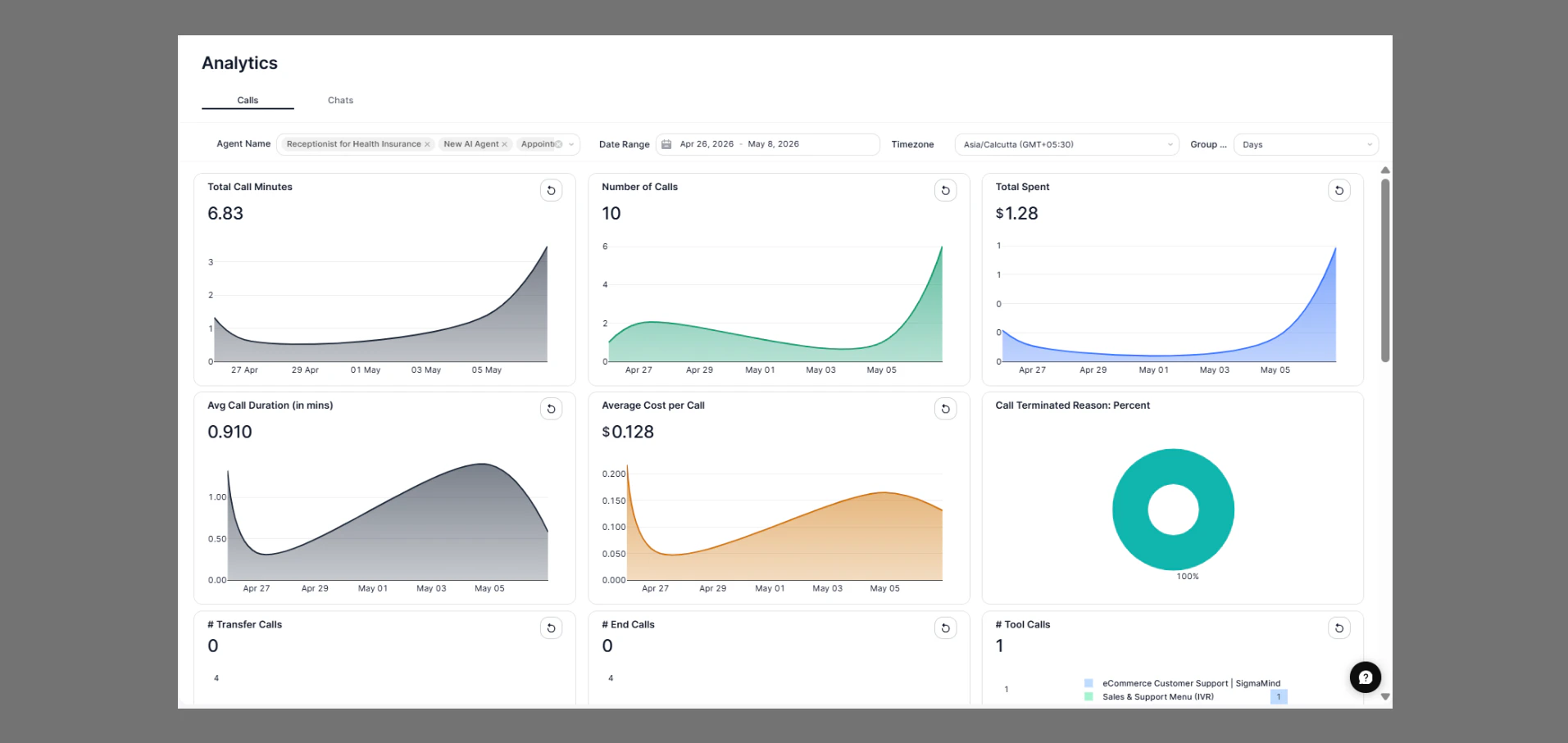This screenshot has height=743, width=1568.
Task: Refresh the Transfer Calls card
Action: 551,628
